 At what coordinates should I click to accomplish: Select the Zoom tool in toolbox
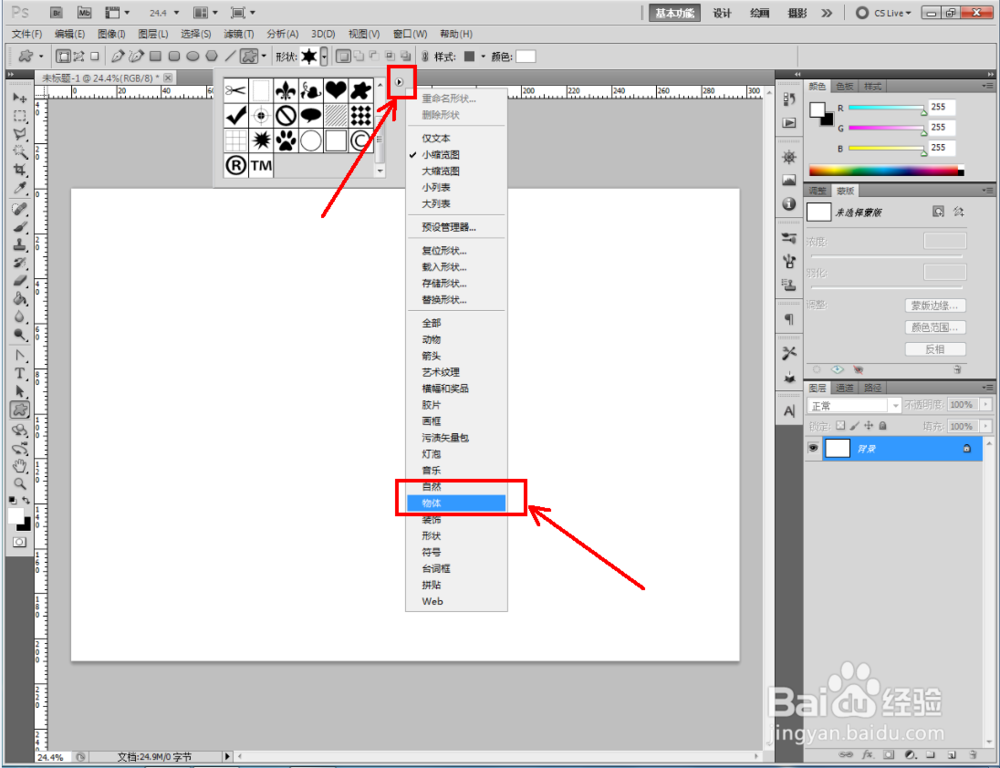point(20,483)
